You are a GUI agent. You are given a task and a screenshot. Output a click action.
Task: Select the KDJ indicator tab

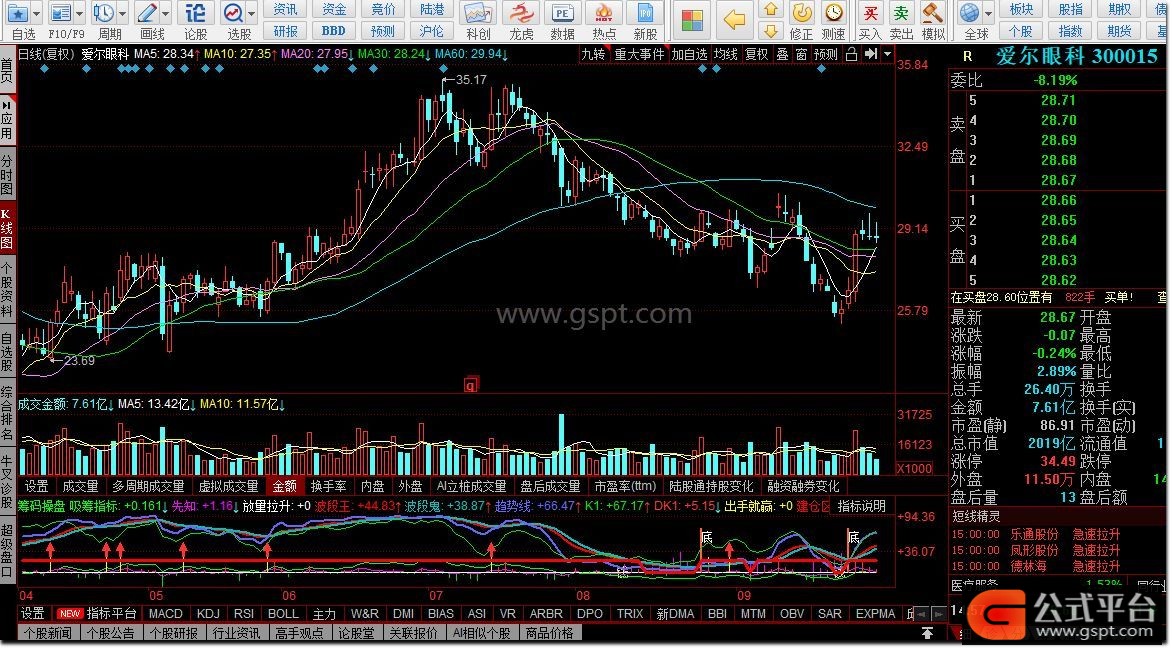(x=208, y=614)
